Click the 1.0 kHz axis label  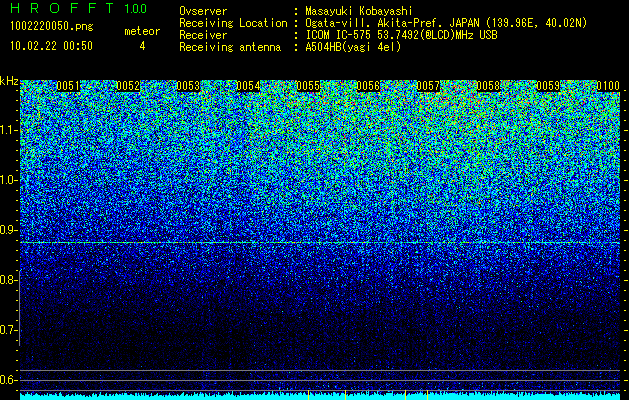point(8,180)
